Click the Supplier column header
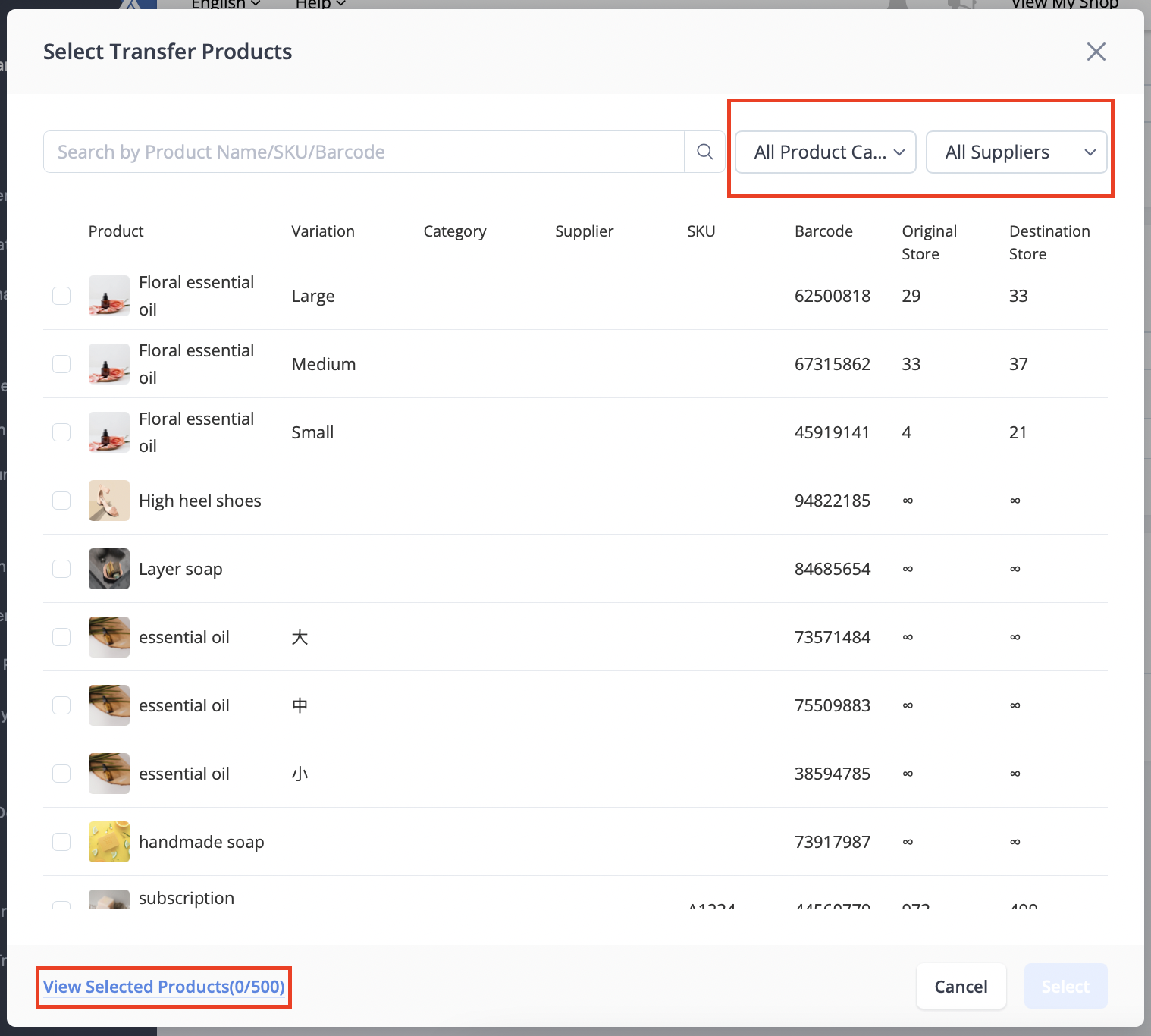1151x1036 pixels. pyautogui.click(x=584, y=231)
